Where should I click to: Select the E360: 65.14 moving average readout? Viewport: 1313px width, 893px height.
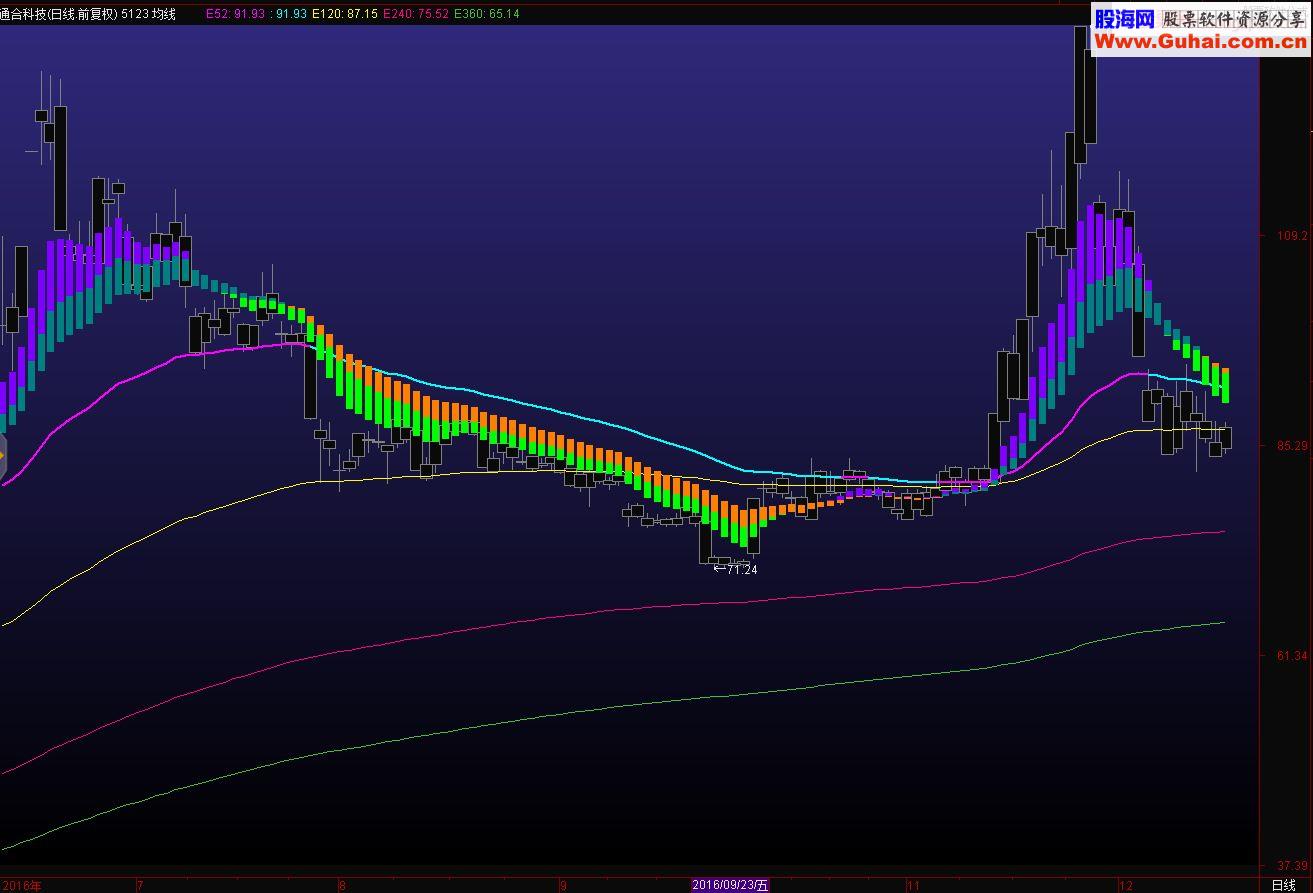coord(487,14)
